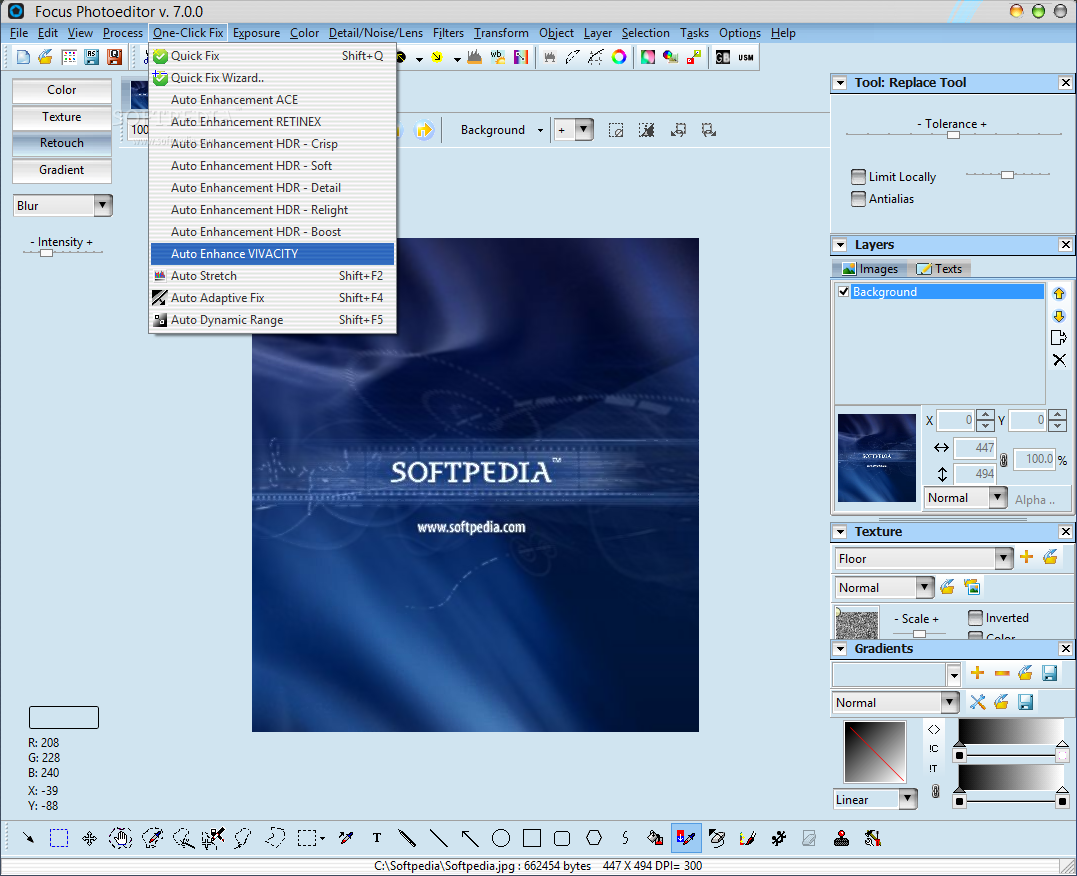Select the arrow line drawing tool
1077x876 pixels.
(470, 838)
